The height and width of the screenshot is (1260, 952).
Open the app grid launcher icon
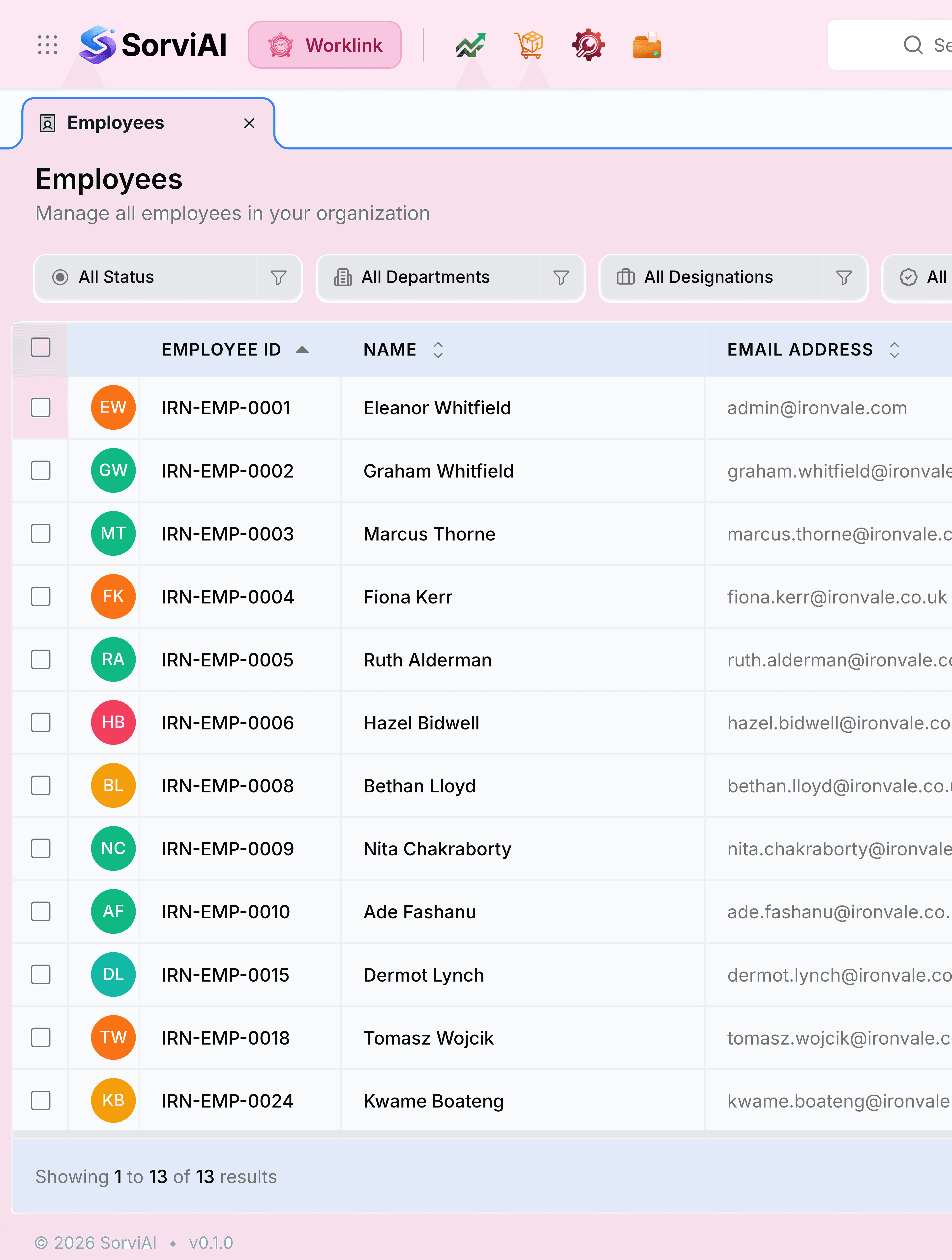tap(47, 45)
